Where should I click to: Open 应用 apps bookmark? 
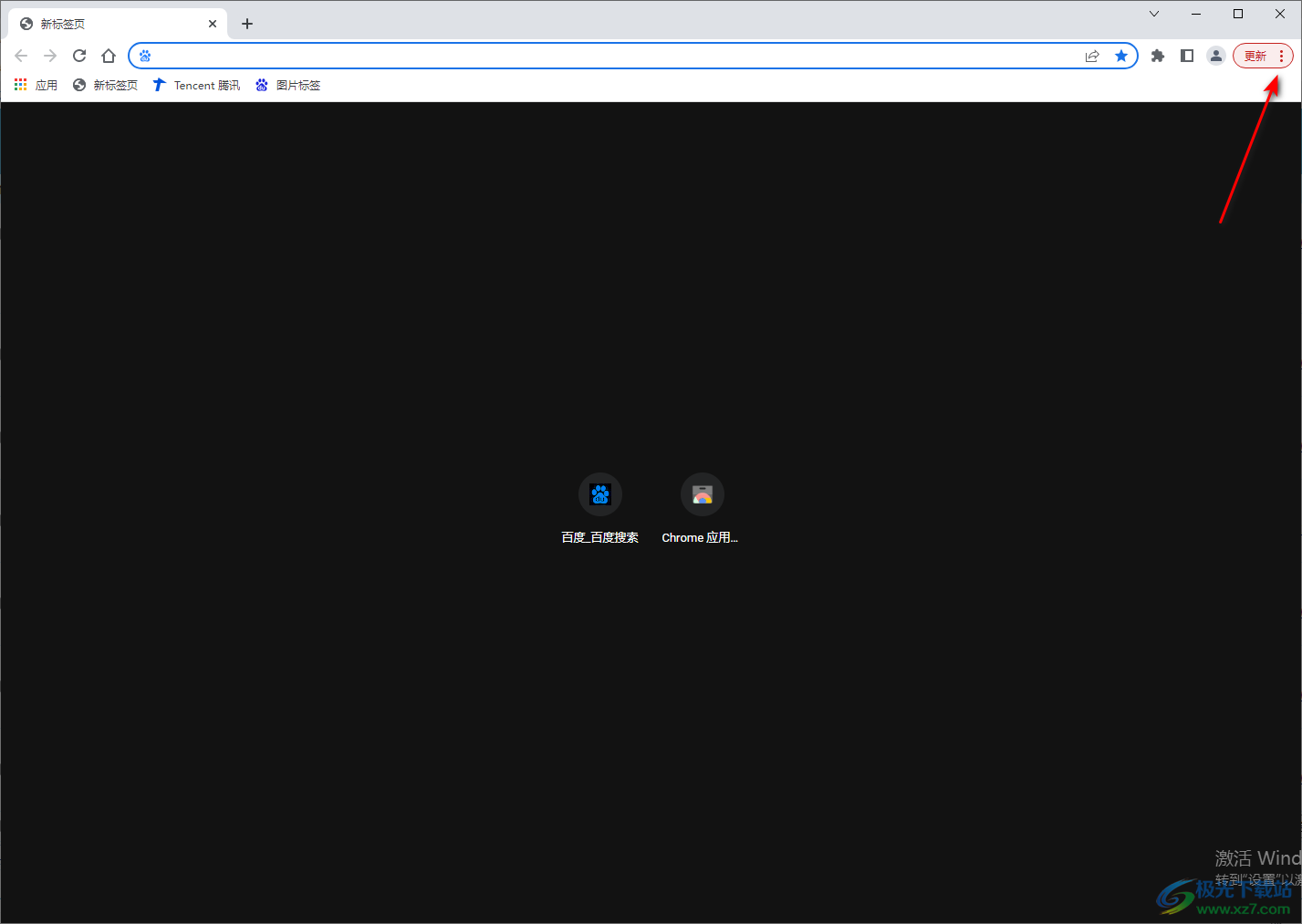36,85
